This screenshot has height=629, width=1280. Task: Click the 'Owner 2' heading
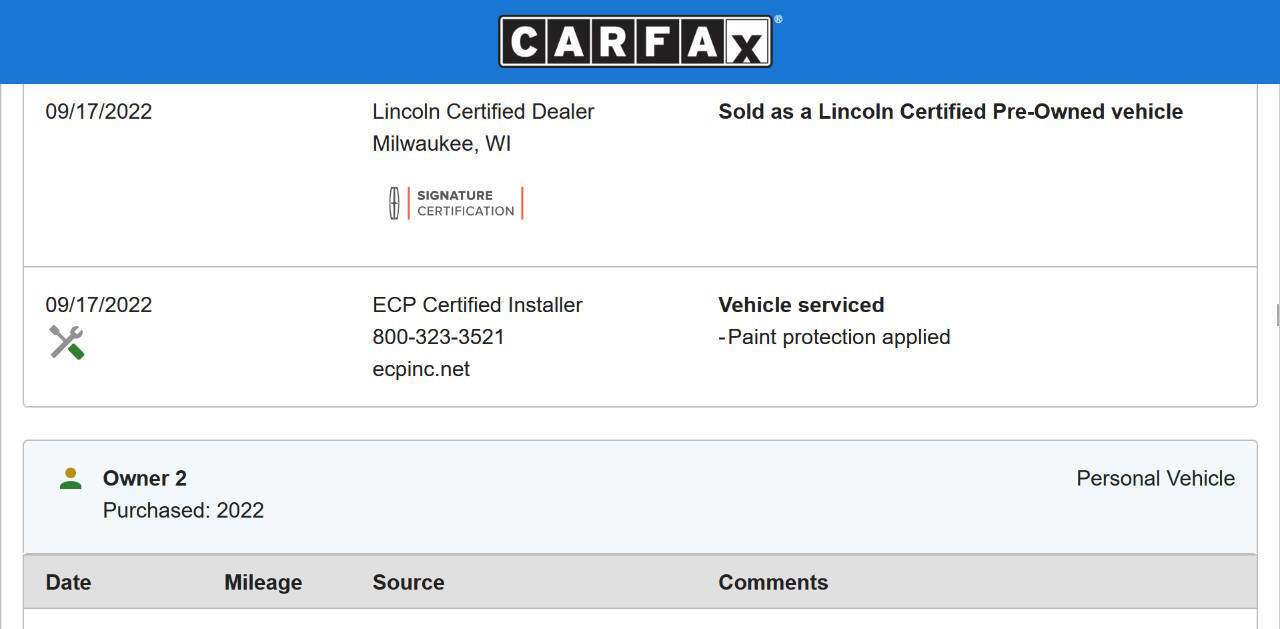coord(145,478)
